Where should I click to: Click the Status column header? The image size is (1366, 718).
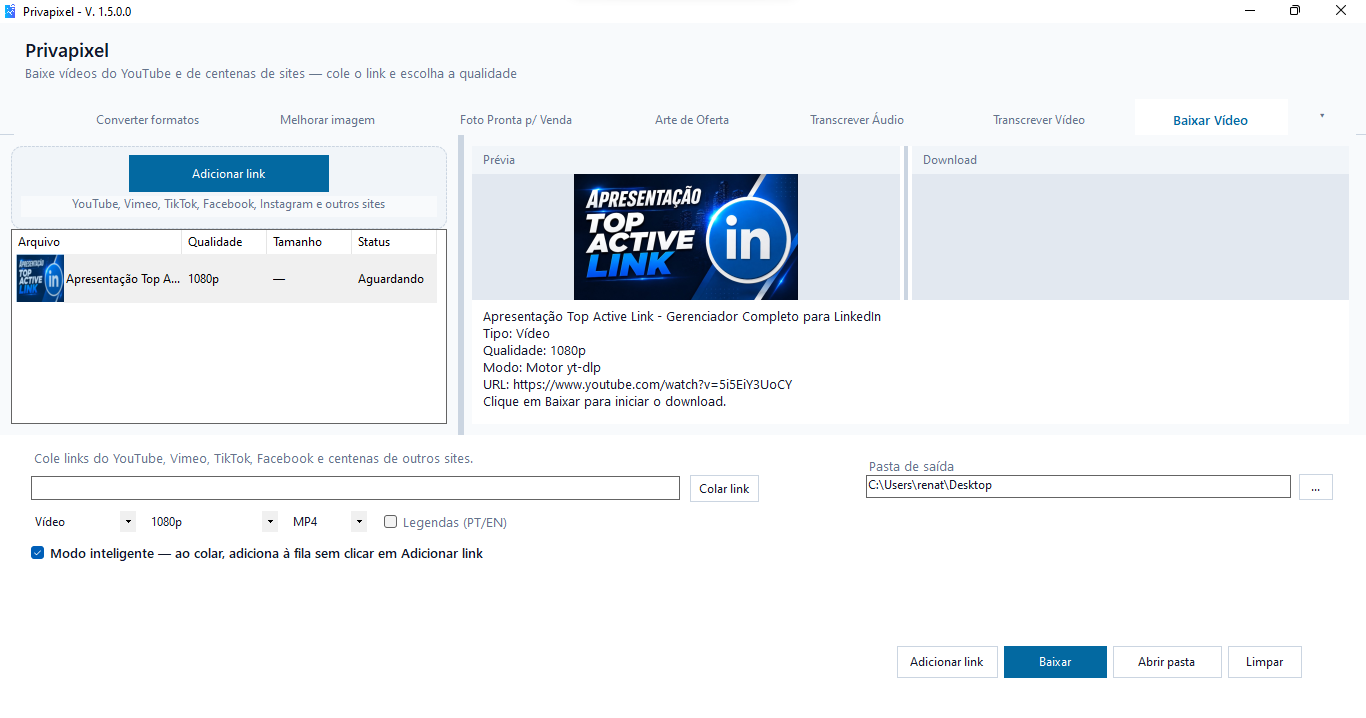(x=394, y=242)
